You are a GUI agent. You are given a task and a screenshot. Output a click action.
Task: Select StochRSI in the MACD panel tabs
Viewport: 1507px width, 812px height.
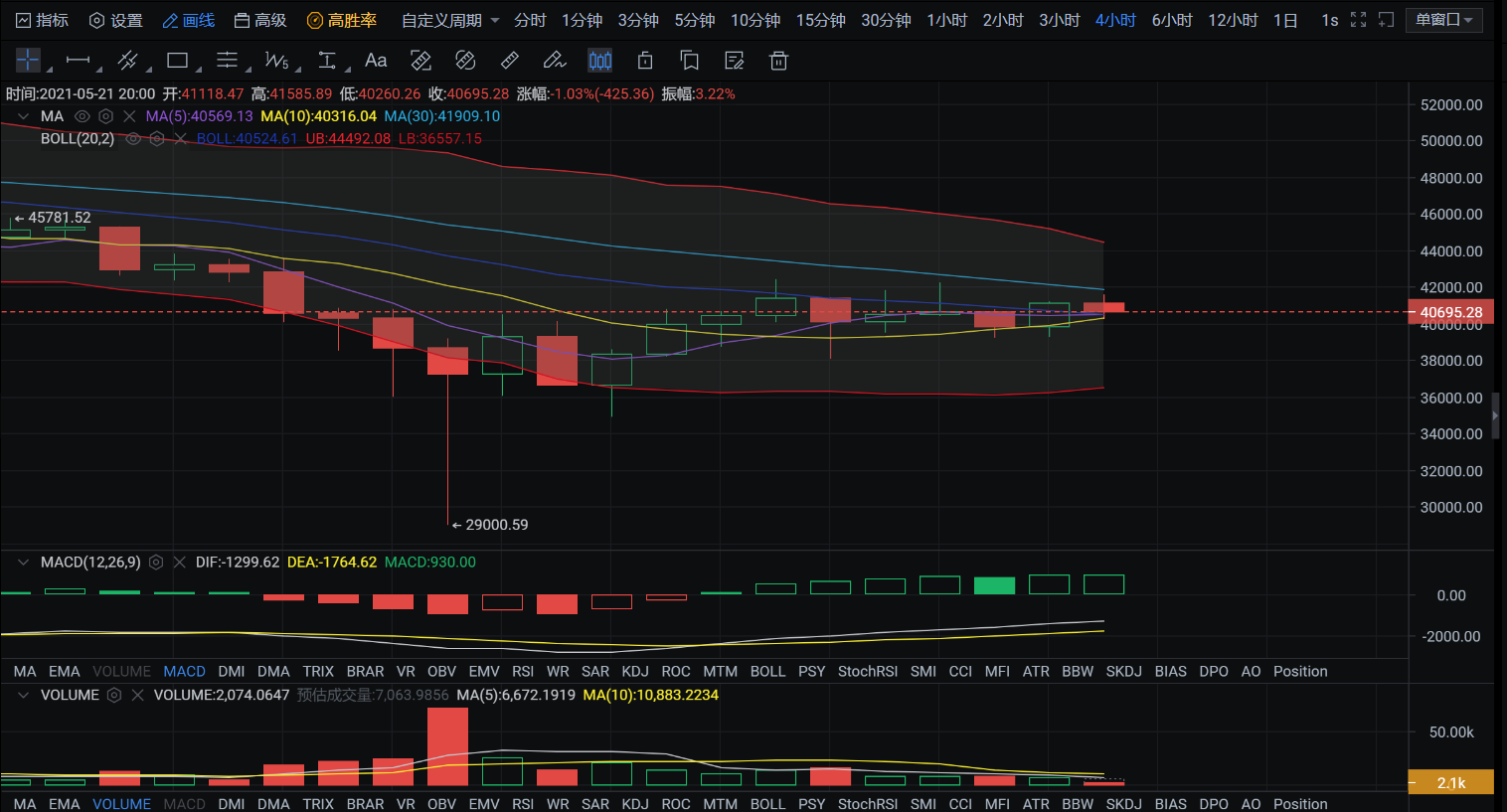coord(868,672)
